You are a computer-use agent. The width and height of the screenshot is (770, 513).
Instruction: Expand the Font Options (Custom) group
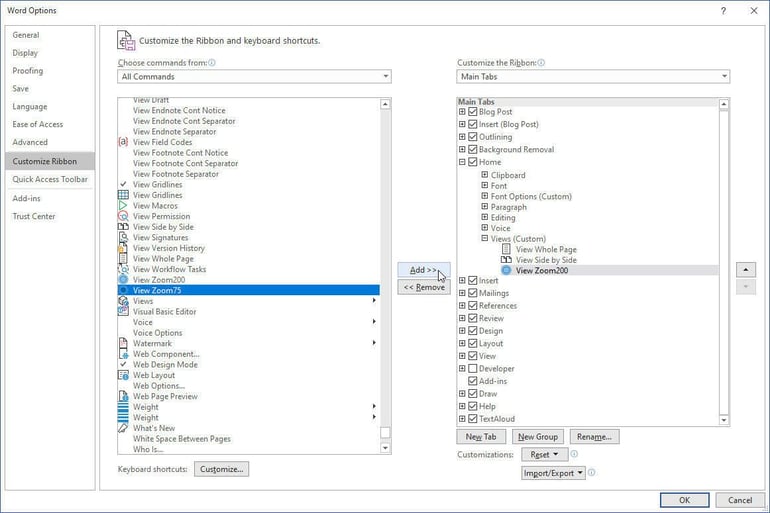click(484, 195)
